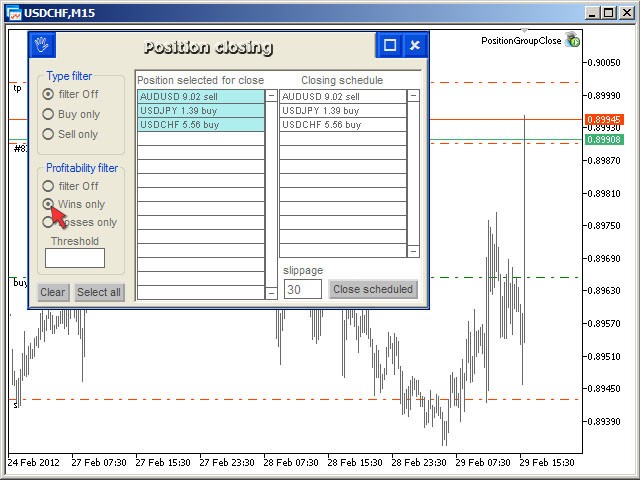Select AUDUSD 9.02 sell position row
640x480 pixels.
click(200, 97)
